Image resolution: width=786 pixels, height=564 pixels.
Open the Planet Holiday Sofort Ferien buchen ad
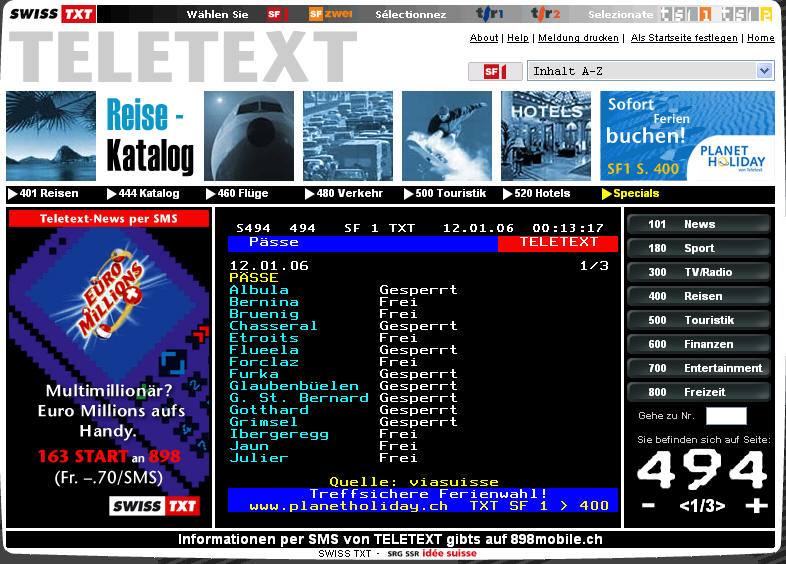(x=687, y=135)
